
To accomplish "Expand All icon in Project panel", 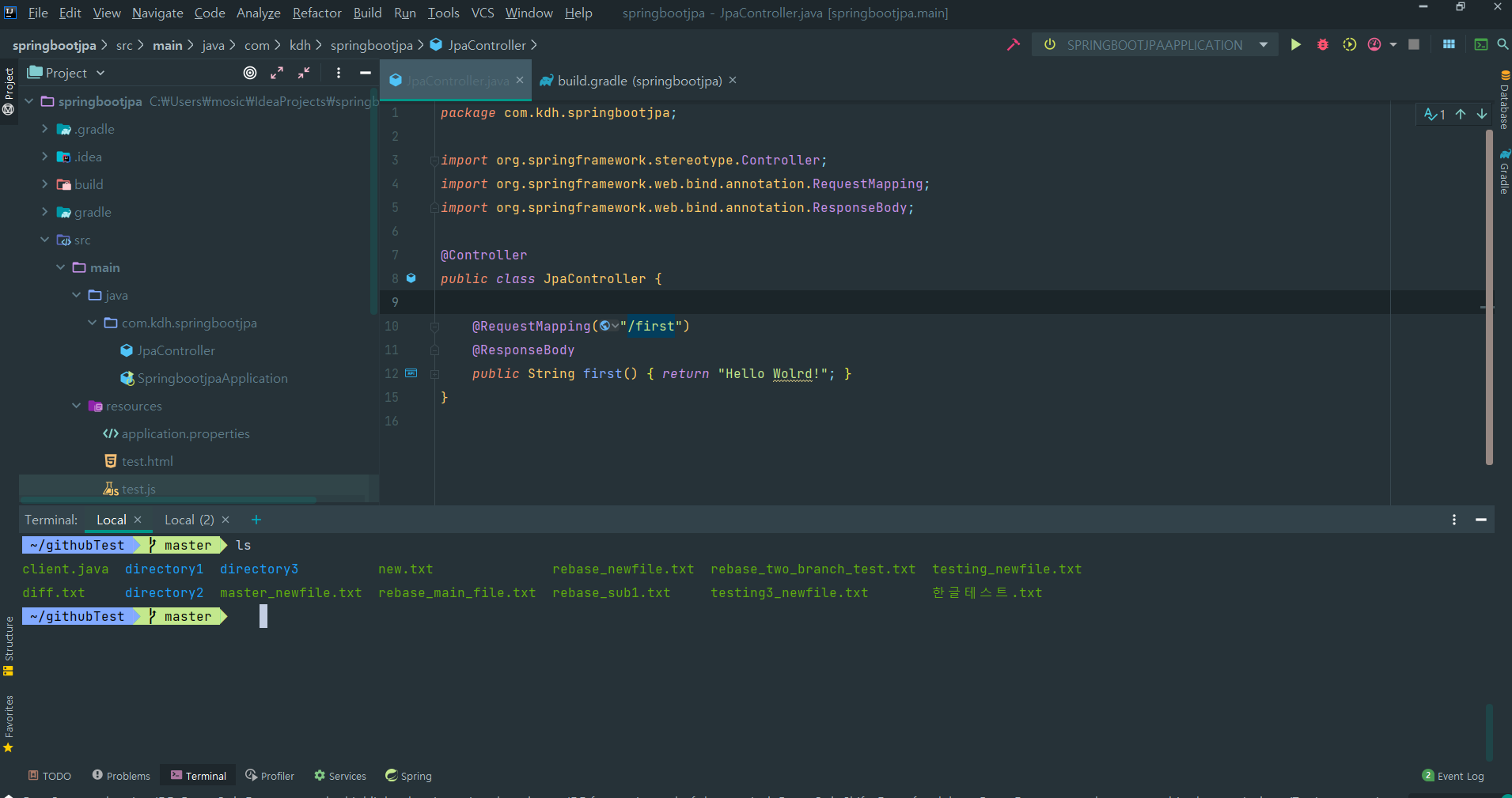I will pos(277,73).
